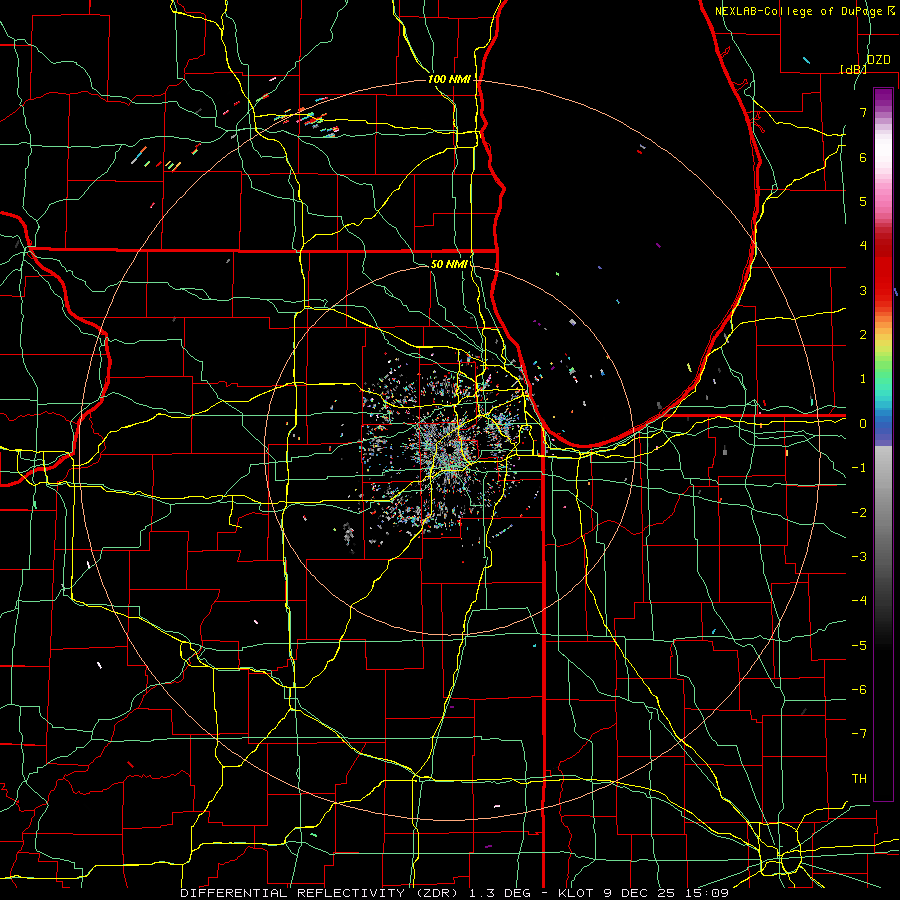Click the '7' value on the color scale

click(863, 112)
